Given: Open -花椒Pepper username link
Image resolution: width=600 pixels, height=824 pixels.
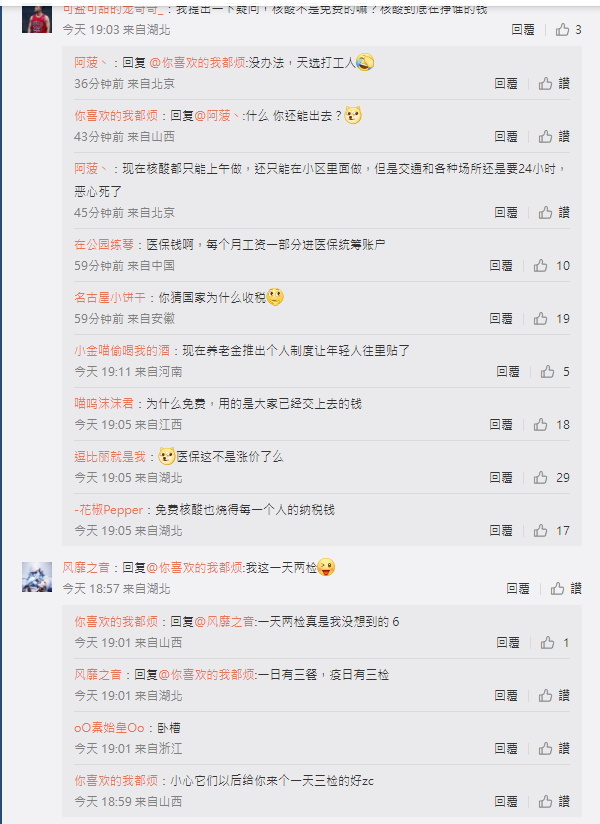Looking at the screenshot, I should (x=109, y=510).
